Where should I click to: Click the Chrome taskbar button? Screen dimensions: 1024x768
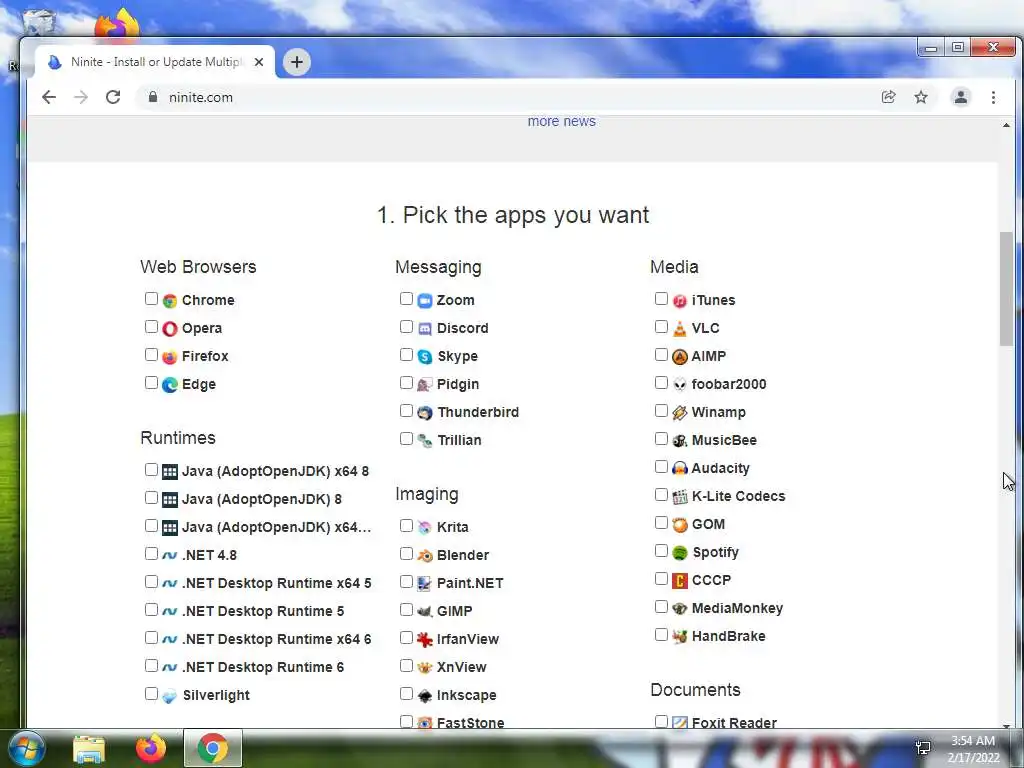(213, 748)
